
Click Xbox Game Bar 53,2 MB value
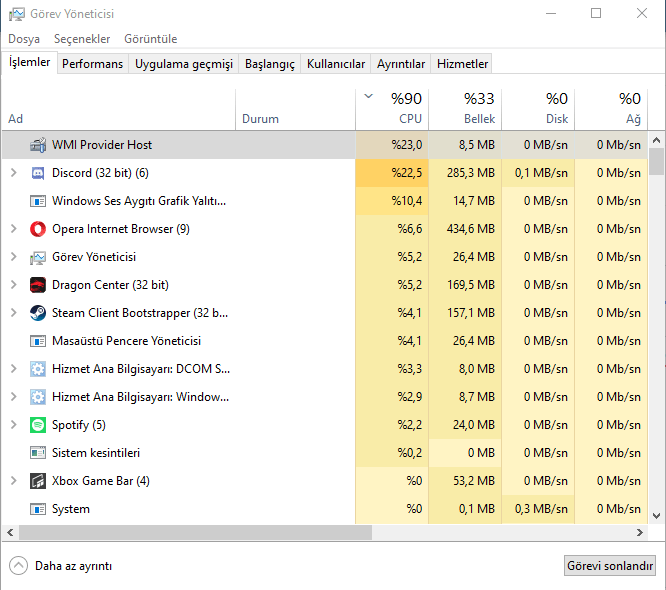(474, 481)
